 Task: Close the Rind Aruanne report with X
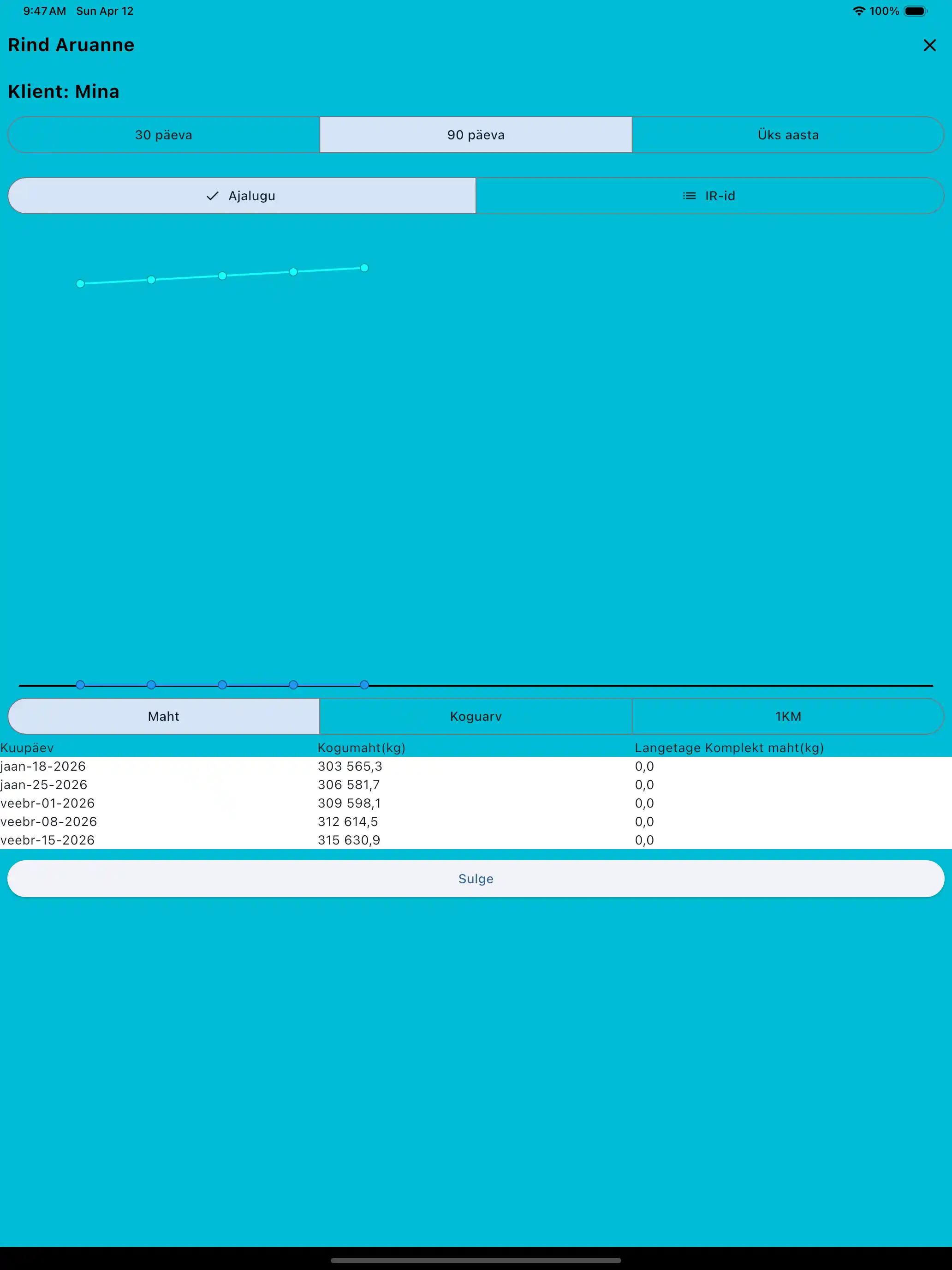[x=929, y=45]
